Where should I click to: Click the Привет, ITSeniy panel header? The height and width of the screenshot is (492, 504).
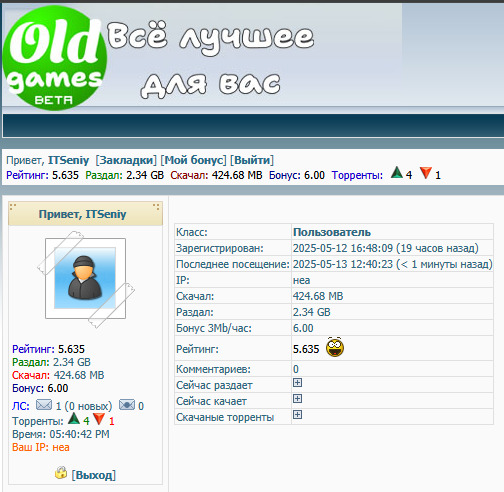coord(85,214)
